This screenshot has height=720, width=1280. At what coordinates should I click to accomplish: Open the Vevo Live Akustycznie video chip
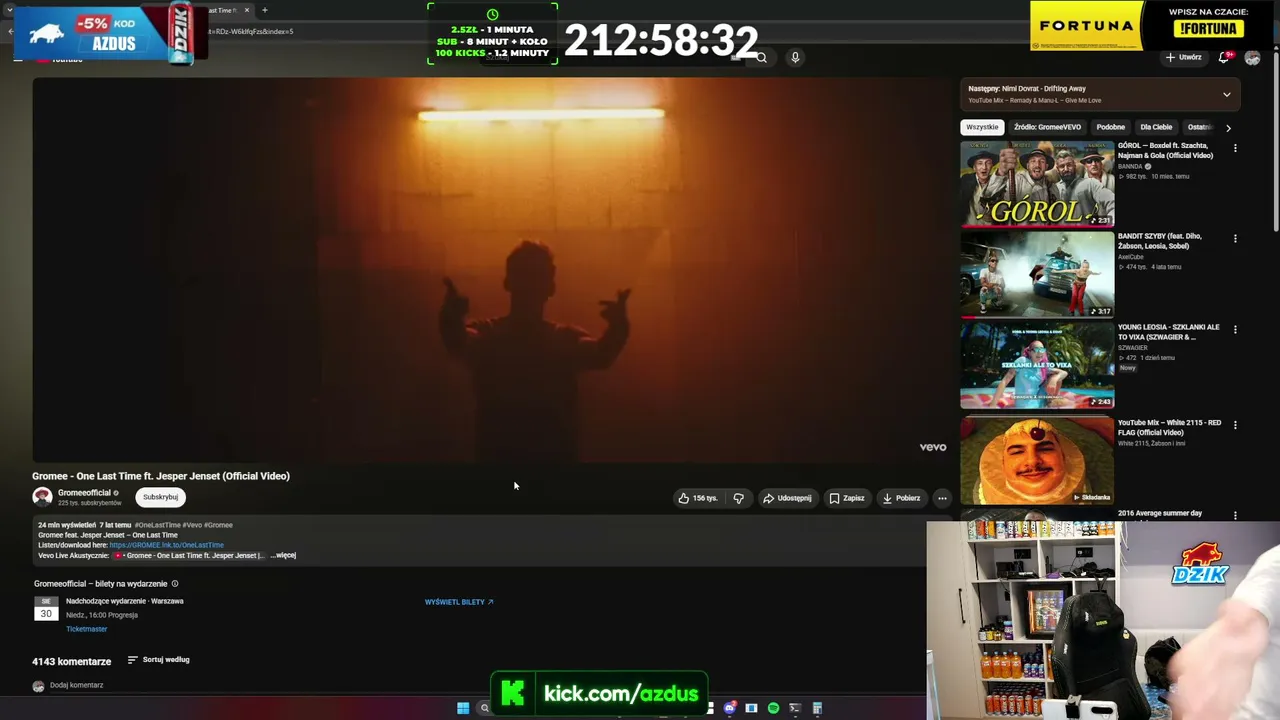pyautogui.click(x=188, y=555)
